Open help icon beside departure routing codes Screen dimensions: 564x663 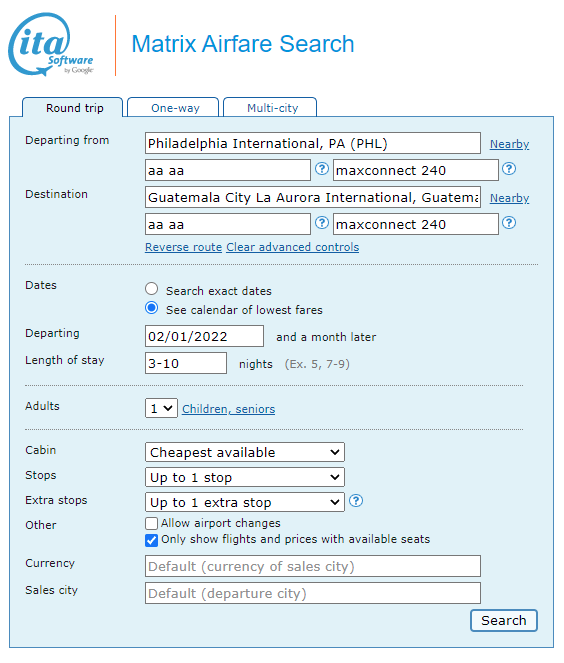[x=322, y=169]
